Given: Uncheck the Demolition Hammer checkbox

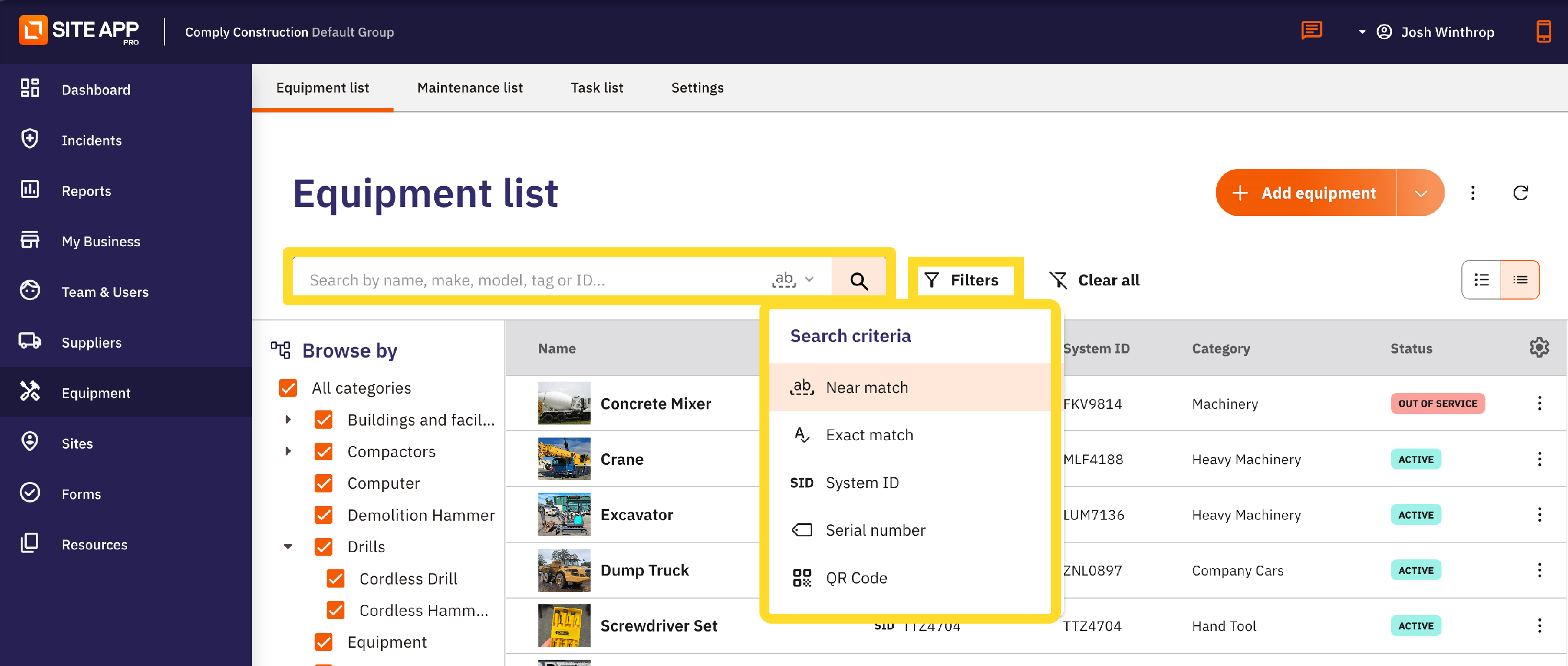Looking at the screenshot, I should [324, 514].
